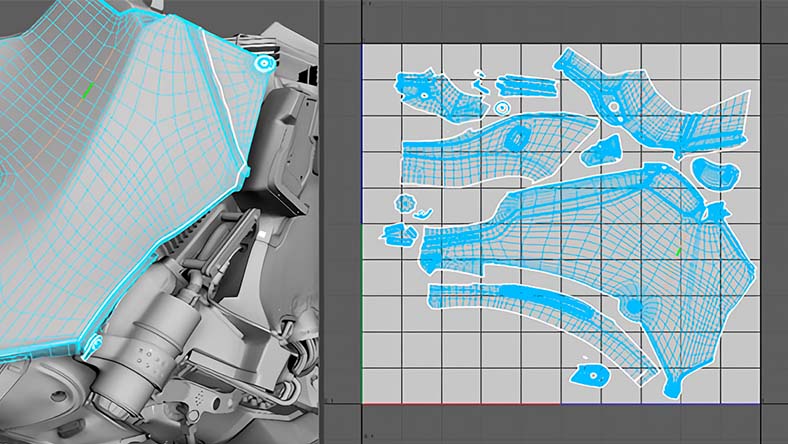The height and width of the screenshot is (444, 788).
Task: Select the small oval UV island near bottom
Action: tap(590, 375)
